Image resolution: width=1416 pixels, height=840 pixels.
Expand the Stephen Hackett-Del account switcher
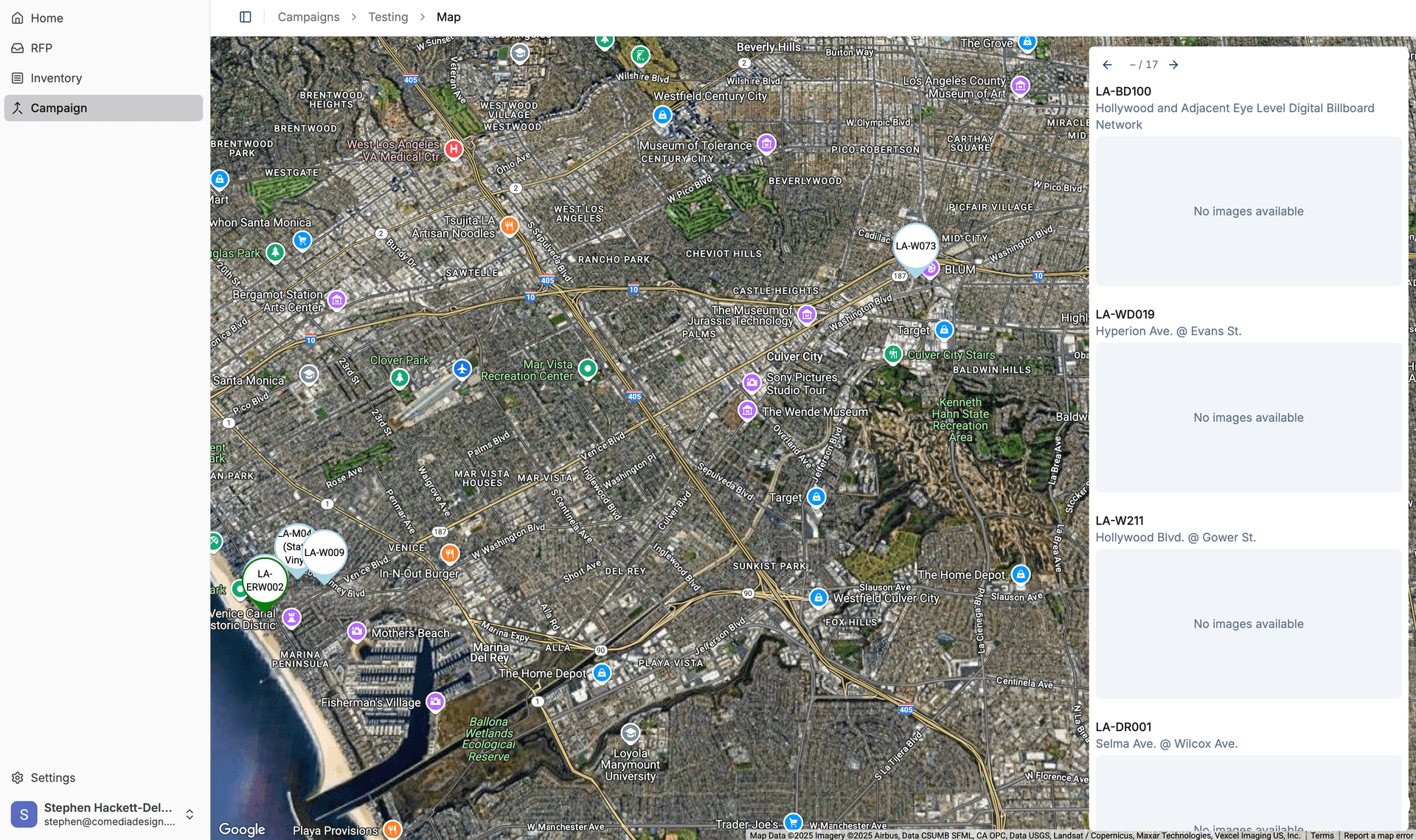point(190,814)
